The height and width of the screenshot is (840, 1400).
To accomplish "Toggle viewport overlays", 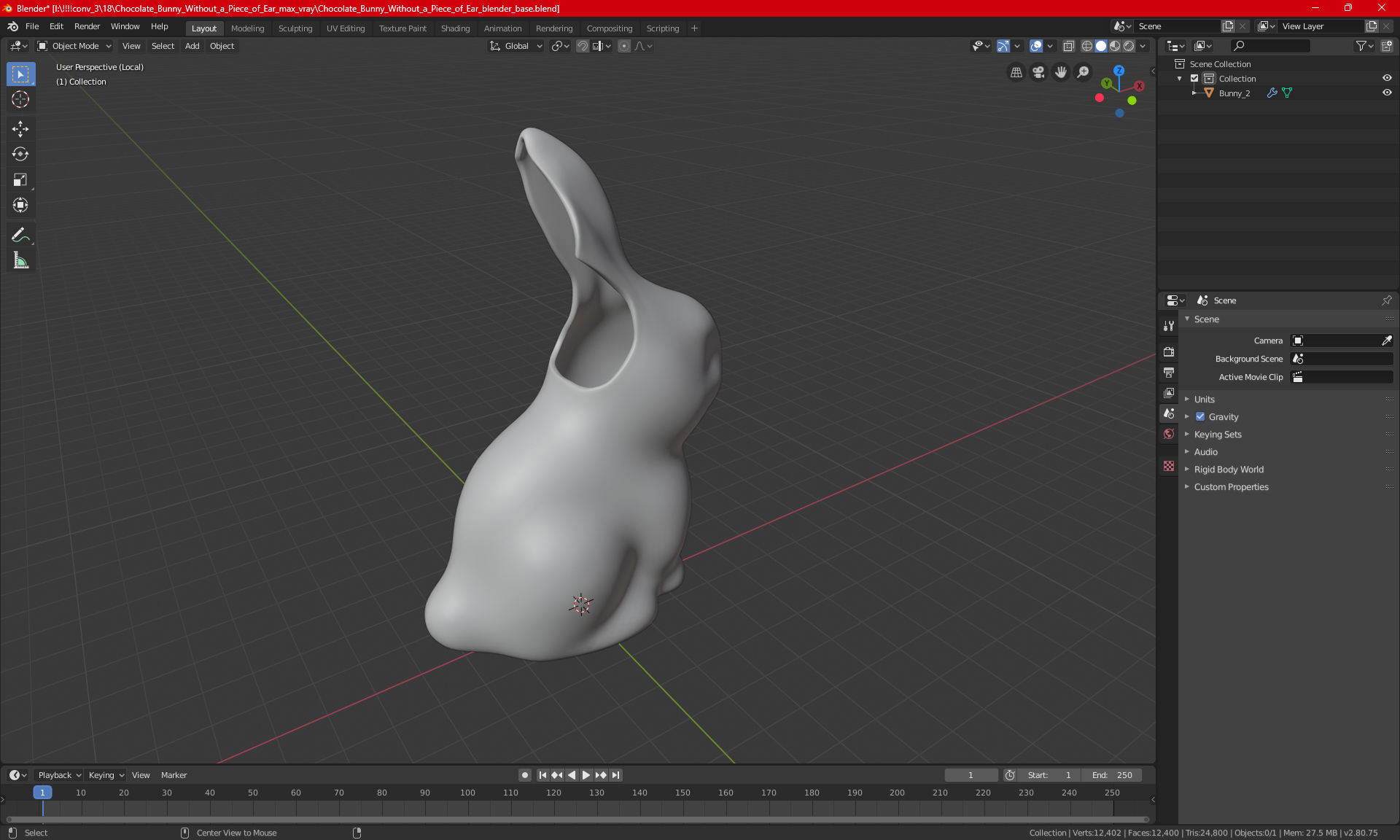I will tap(1036, 46).
